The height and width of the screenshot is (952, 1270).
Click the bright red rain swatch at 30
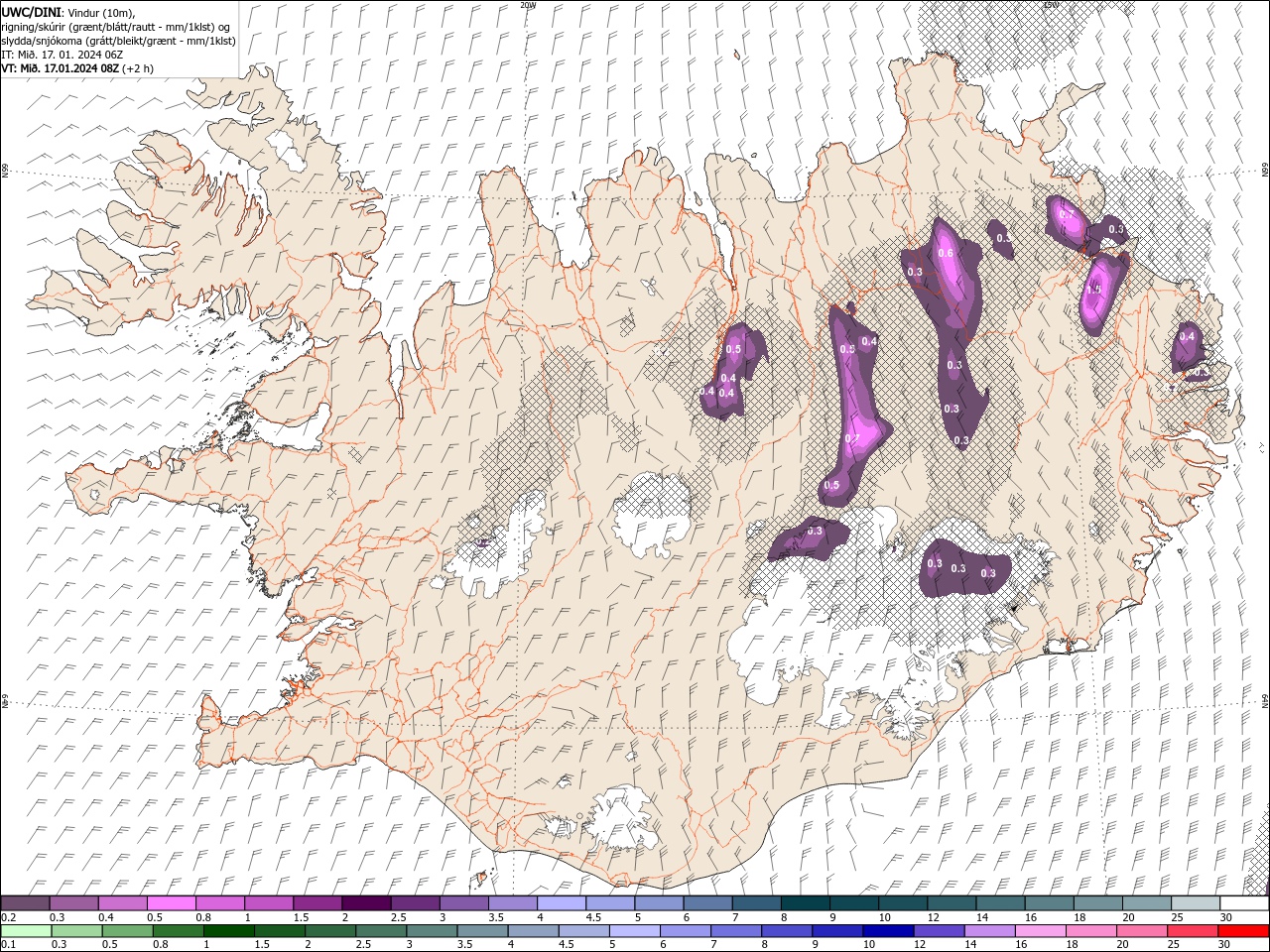[x=1243, y=931]
